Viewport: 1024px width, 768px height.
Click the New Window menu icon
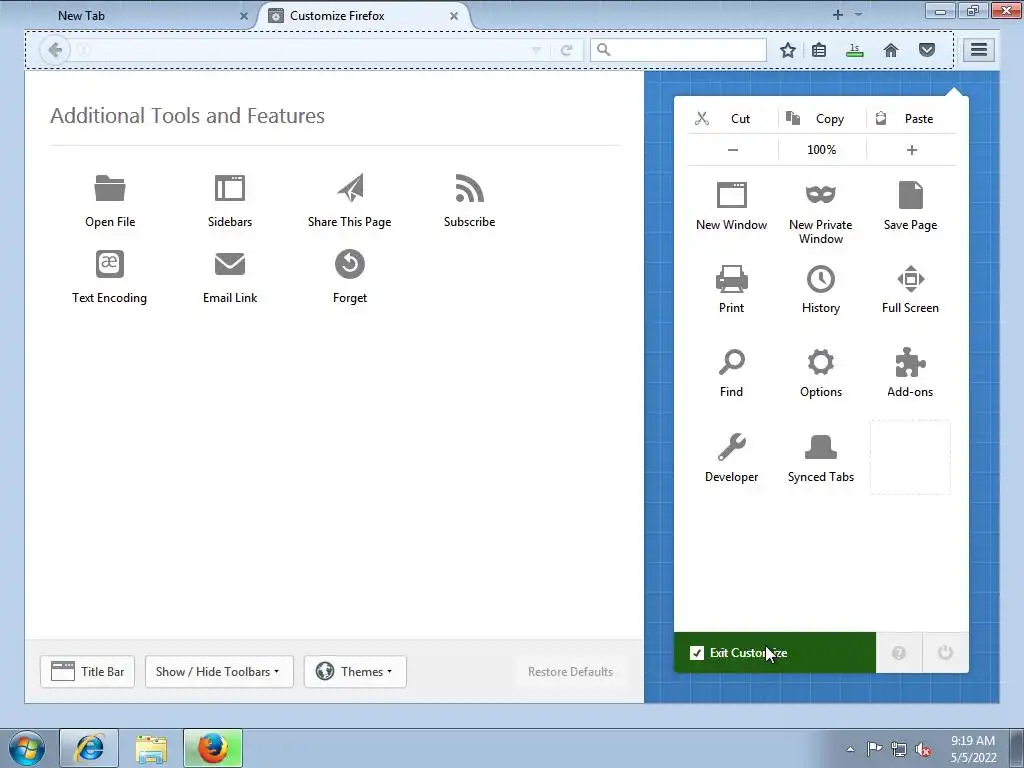click(731, 195)
